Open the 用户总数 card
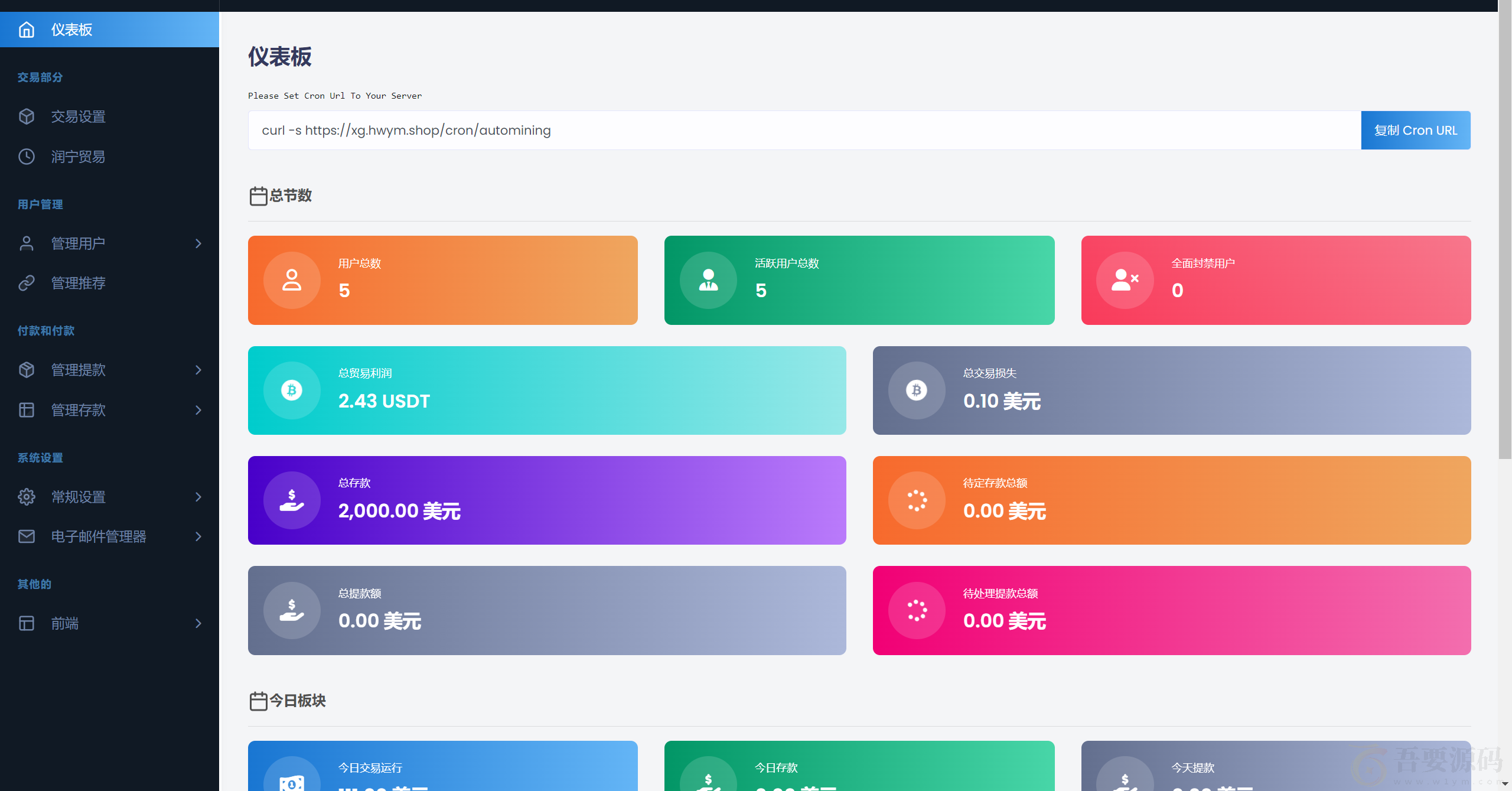1512x791 pixels. click(x=443, y=280)
